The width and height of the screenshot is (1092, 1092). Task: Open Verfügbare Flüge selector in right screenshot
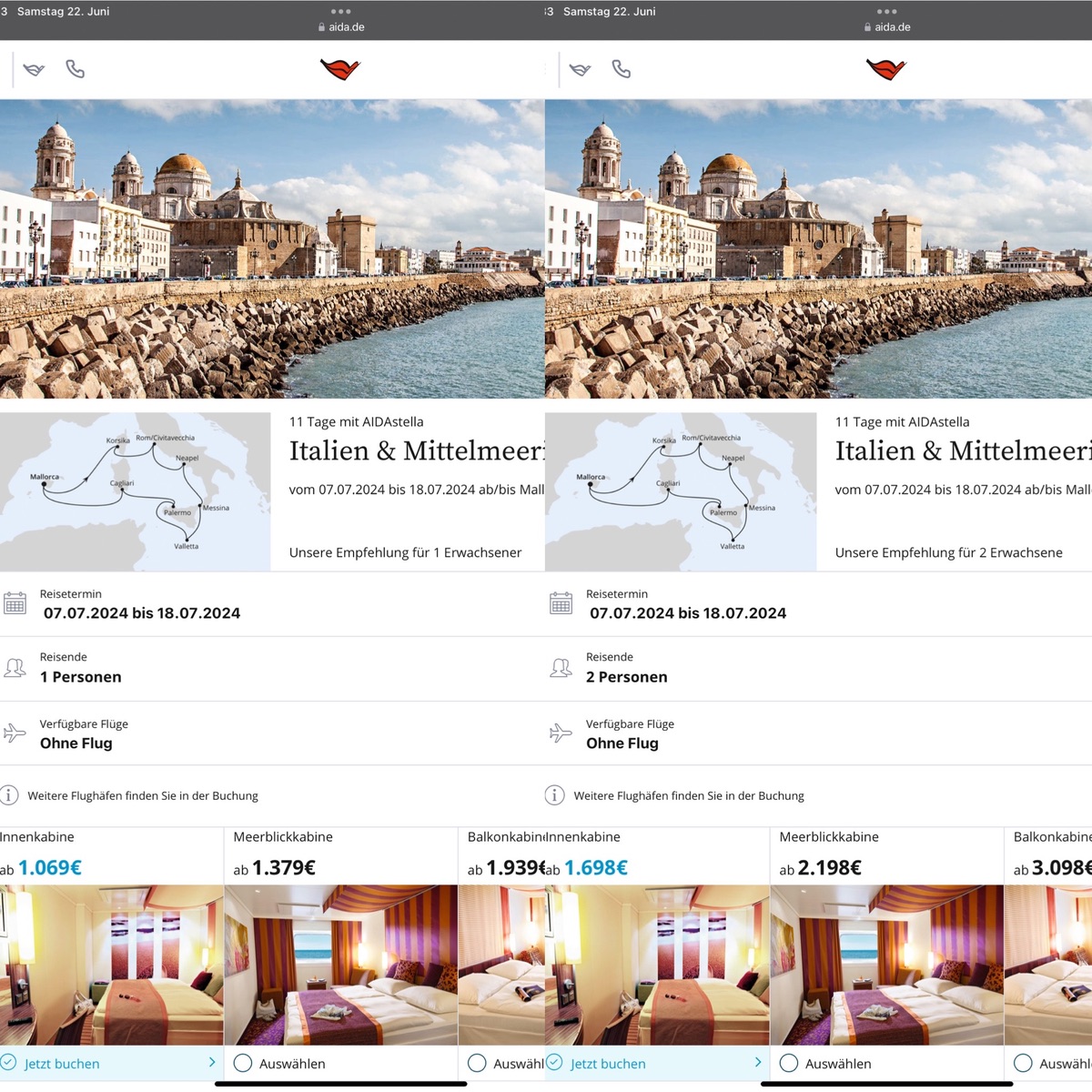(818, 733)
